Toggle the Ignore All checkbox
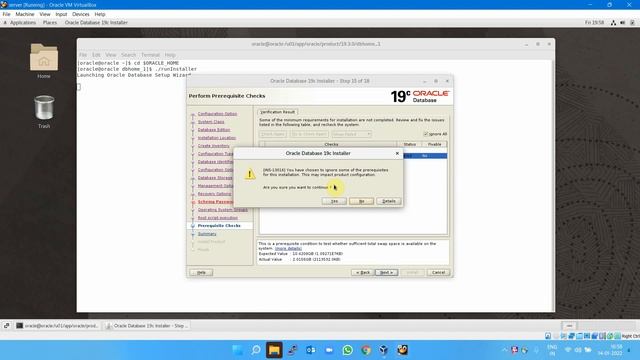Screen dimensions: 640x360 pyautogui.click(x=426, y=134)
